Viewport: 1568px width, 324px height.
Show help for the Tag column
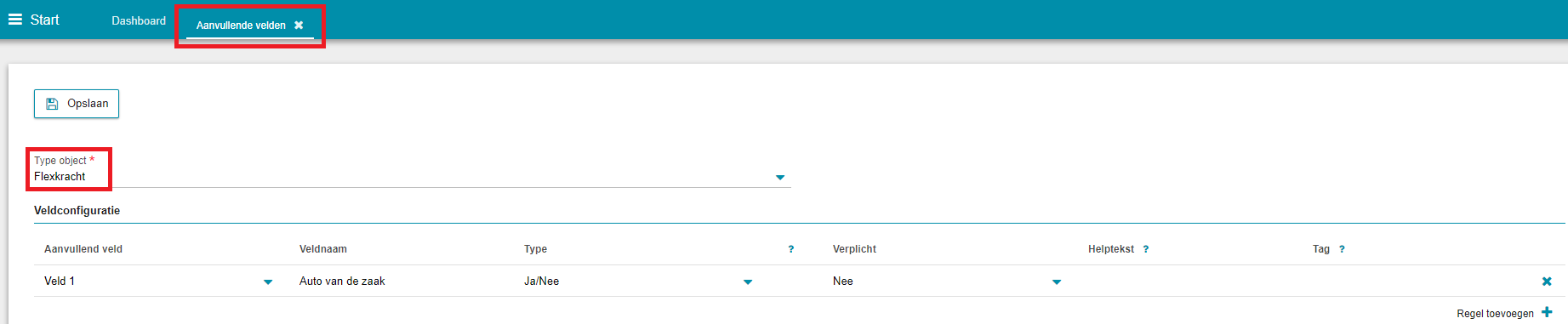[x=1342, y=249]
